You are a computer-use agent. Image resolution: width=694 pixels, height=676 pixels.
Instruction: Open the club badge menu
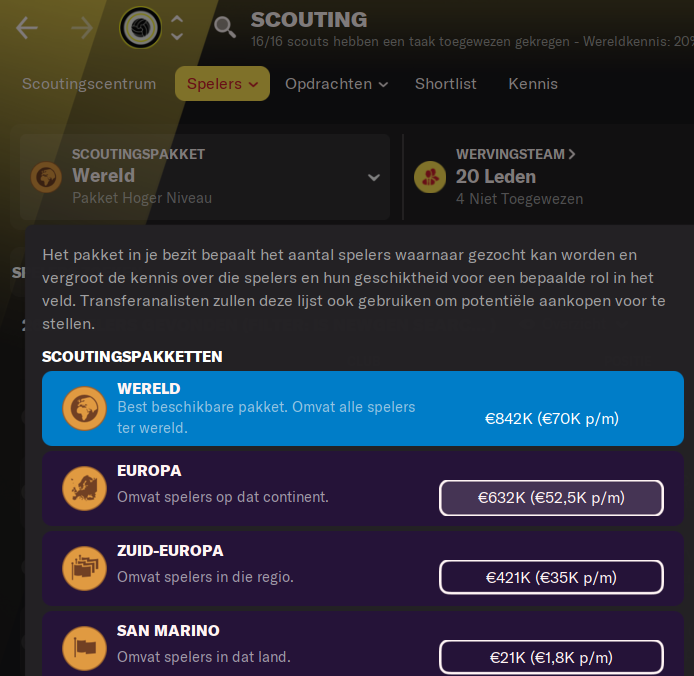[x=140, y=27]
